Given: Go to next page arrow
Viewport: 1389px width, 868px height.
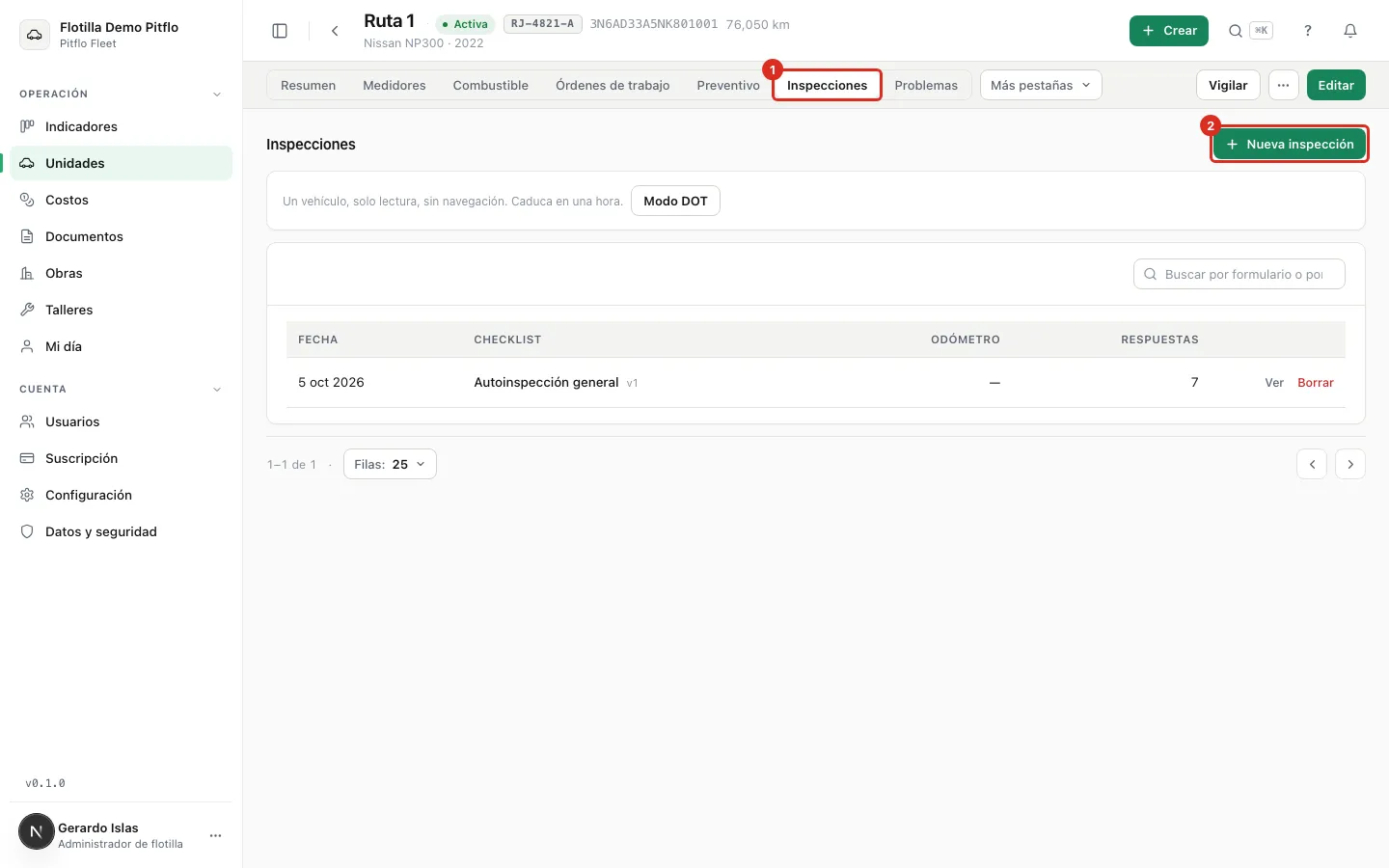Looking at the screenshot, I should tap(1350, 464).
